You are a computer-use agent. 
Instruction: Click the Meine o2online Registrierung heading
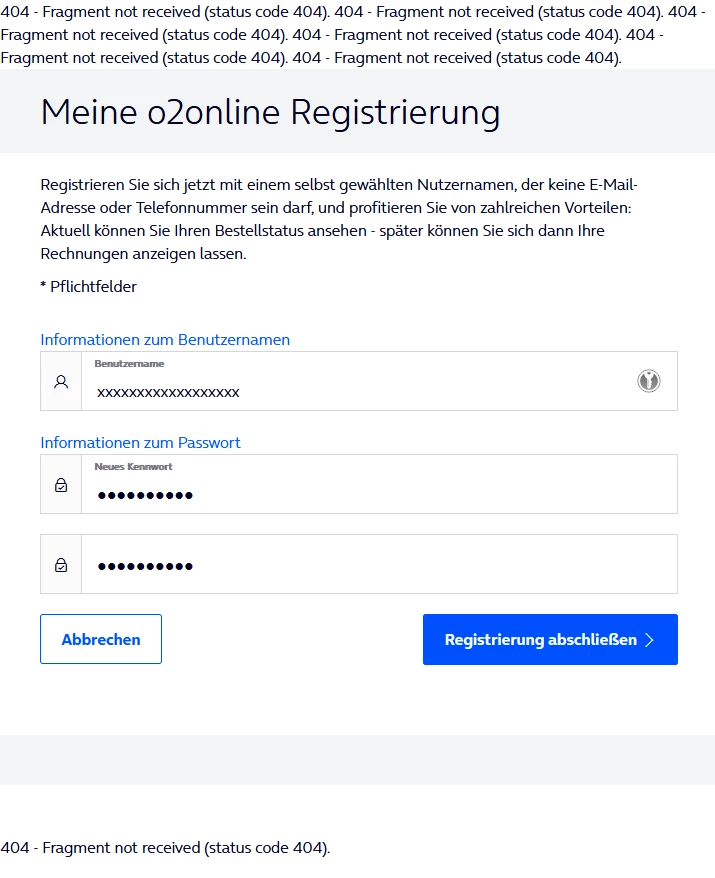[x=270, y=112]
